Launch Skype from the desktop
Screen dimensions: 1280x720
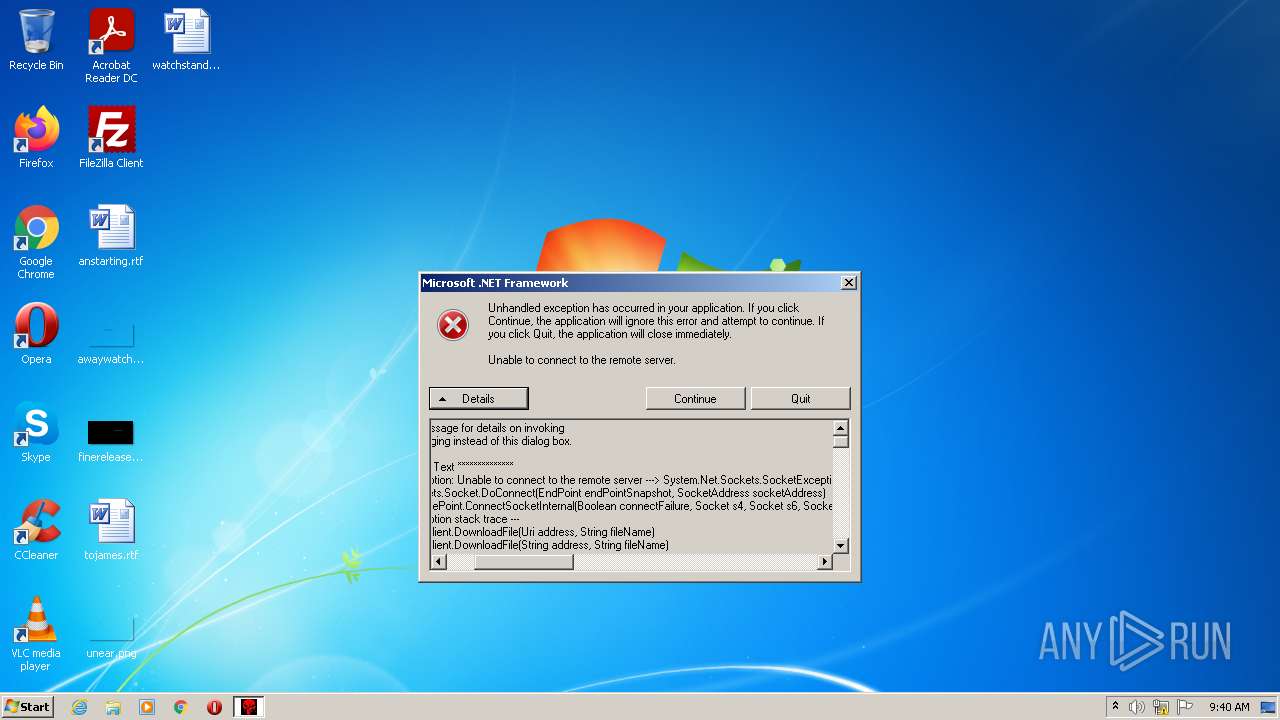click(x=36, y=432)
